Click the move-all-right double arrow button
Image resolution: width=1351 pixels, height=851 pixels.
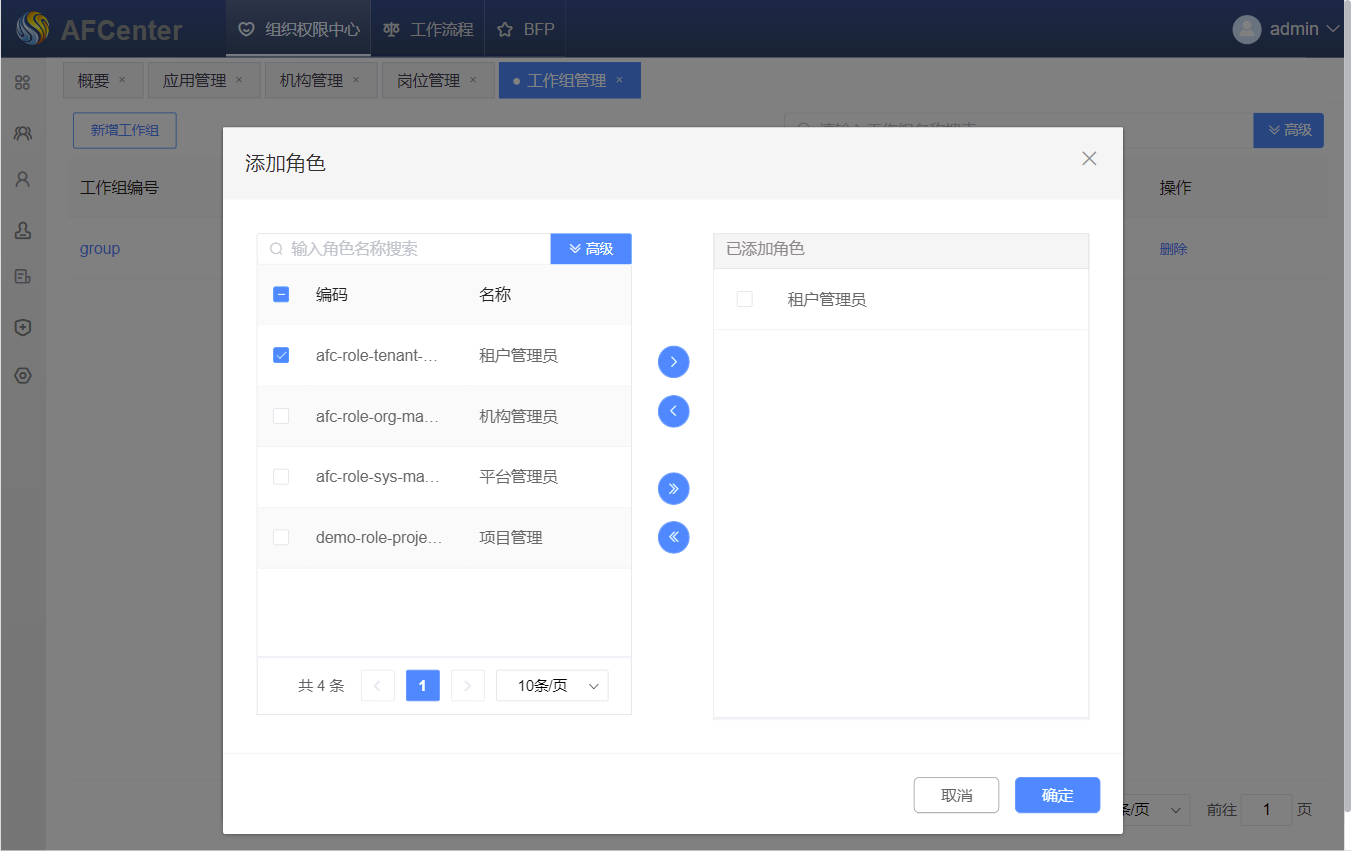click(x=673, y=488)
